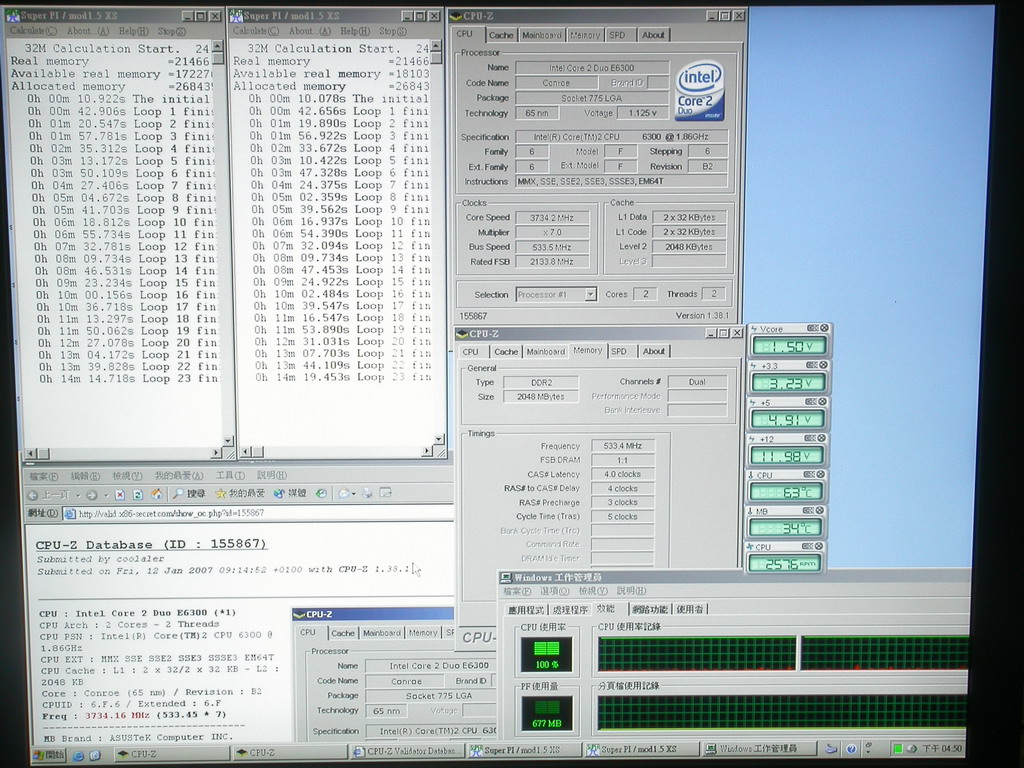This screenshot has height=768, width=1024.
Task: Click the CPU usage 100% meter
Action: 546,654
